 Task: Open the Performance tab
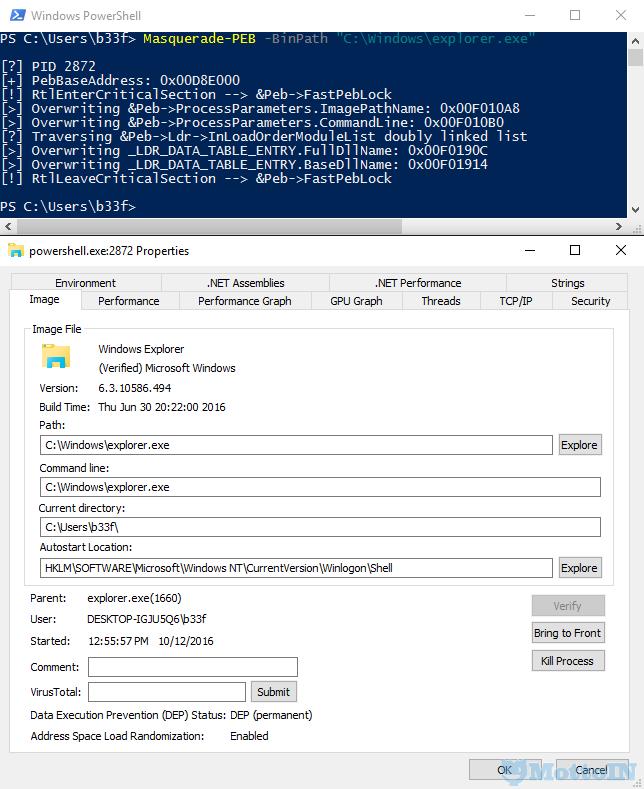click(129, 301)
